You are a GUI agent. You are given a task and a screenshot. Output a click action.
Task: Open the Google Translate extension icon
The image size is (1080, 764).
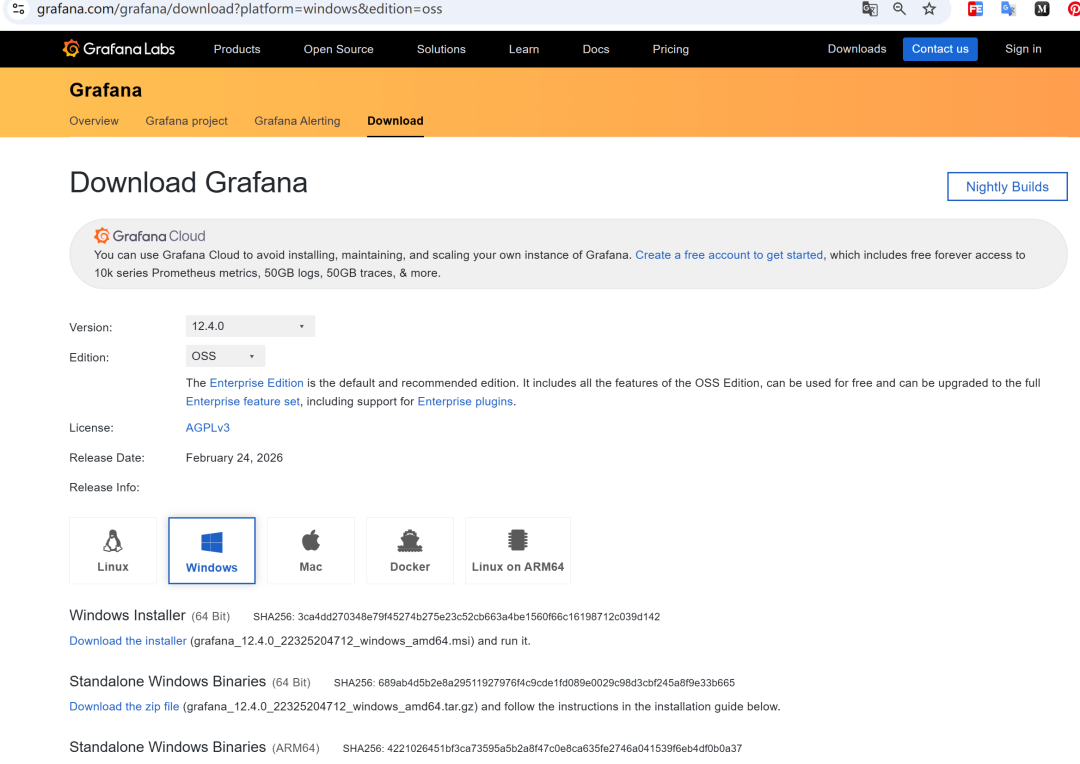click(x=1008, y=9)
